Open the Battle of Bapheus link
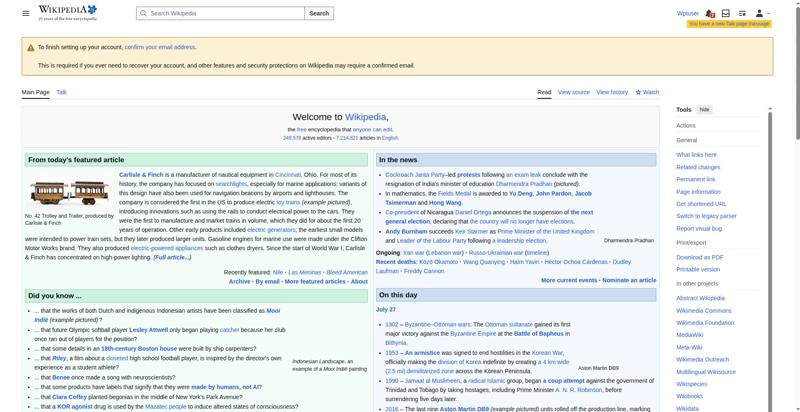This screenshot has height=412, width=800. tap(539, 334)
